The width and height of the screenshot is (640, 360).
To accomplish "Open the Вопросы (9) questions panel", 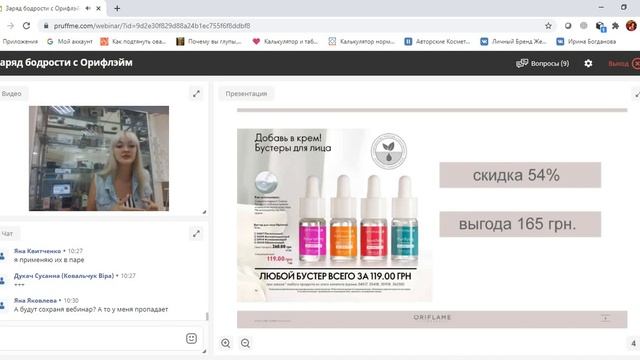I will pyautogui.click(x=542, y=63).
